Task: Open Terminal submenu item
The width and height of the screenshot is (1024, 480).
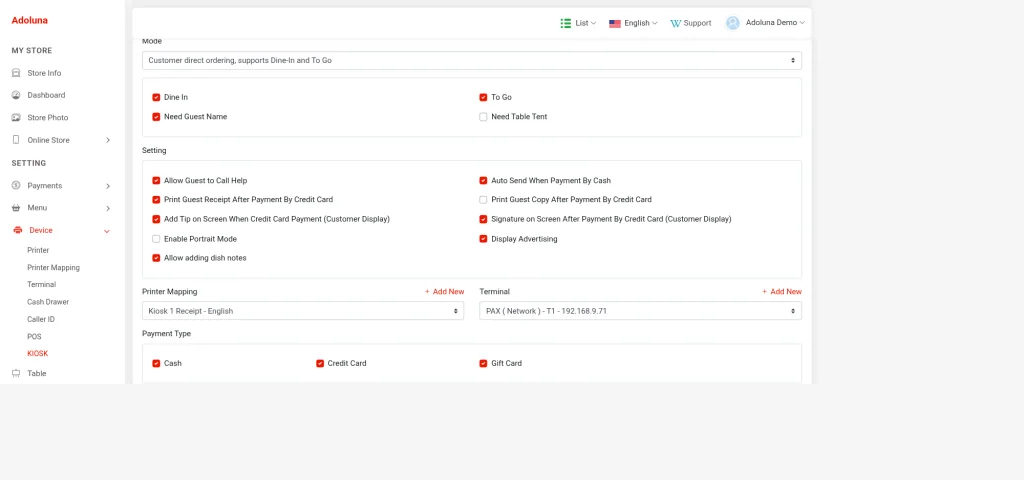Action: pos(42,285)
